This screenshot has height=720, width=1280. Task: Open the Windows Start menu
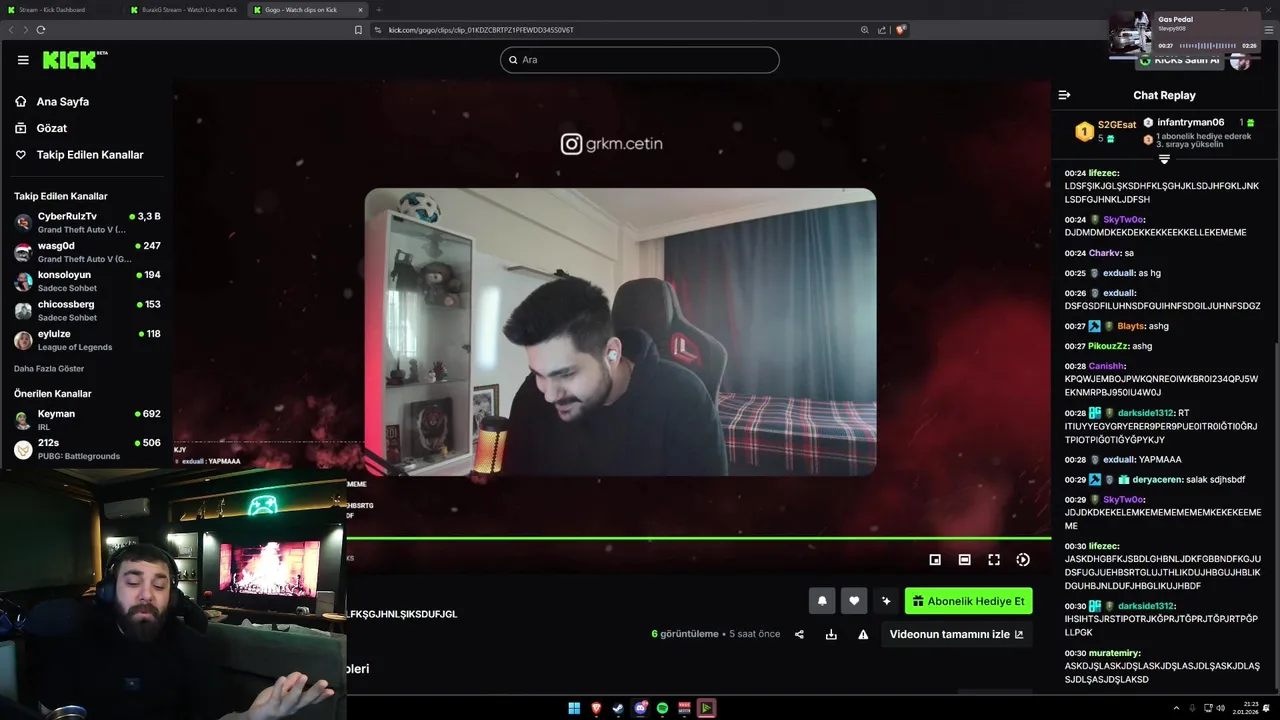pos(574,708)
